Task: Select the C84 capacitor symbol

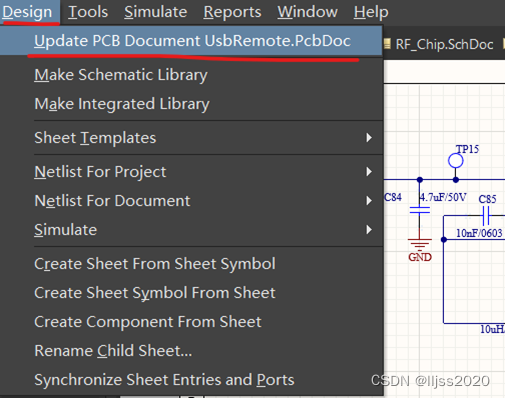Action: (420, 210)
